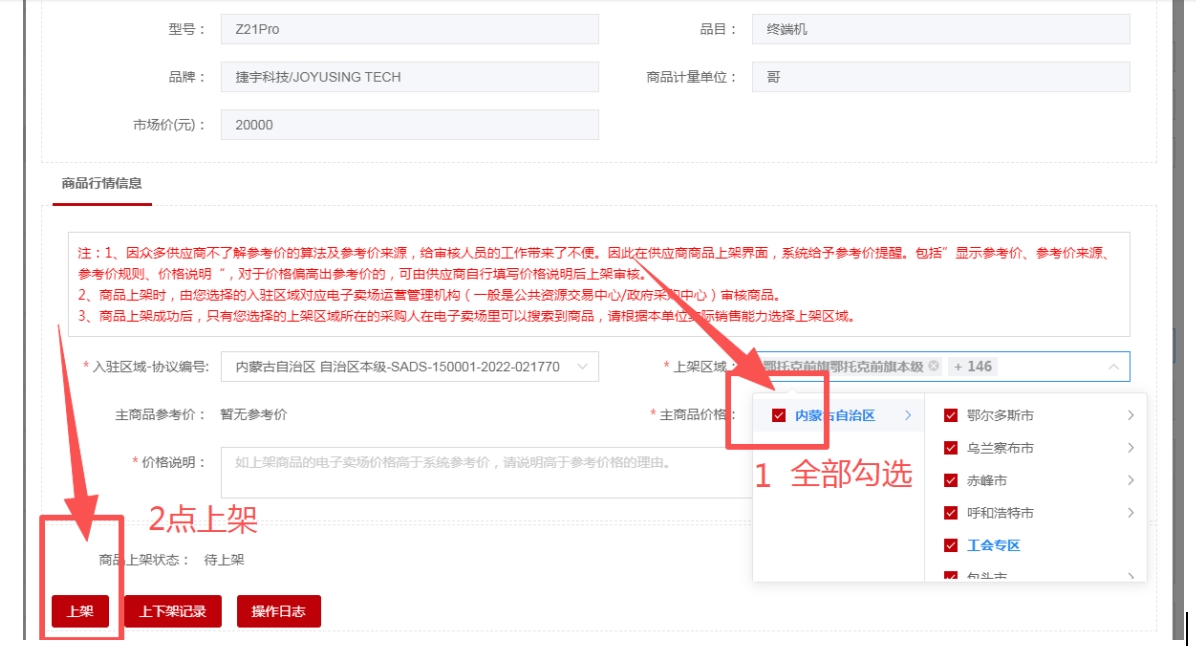Toggle the 呼和浩特市 checkbox

pos(951,513)
